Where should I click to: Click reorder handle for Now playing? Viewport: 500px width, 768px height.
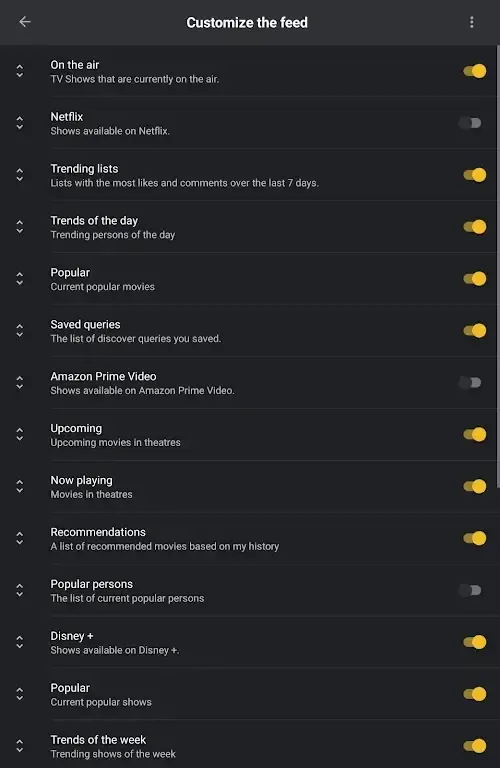pyautogui.click(x=20, y=486)
